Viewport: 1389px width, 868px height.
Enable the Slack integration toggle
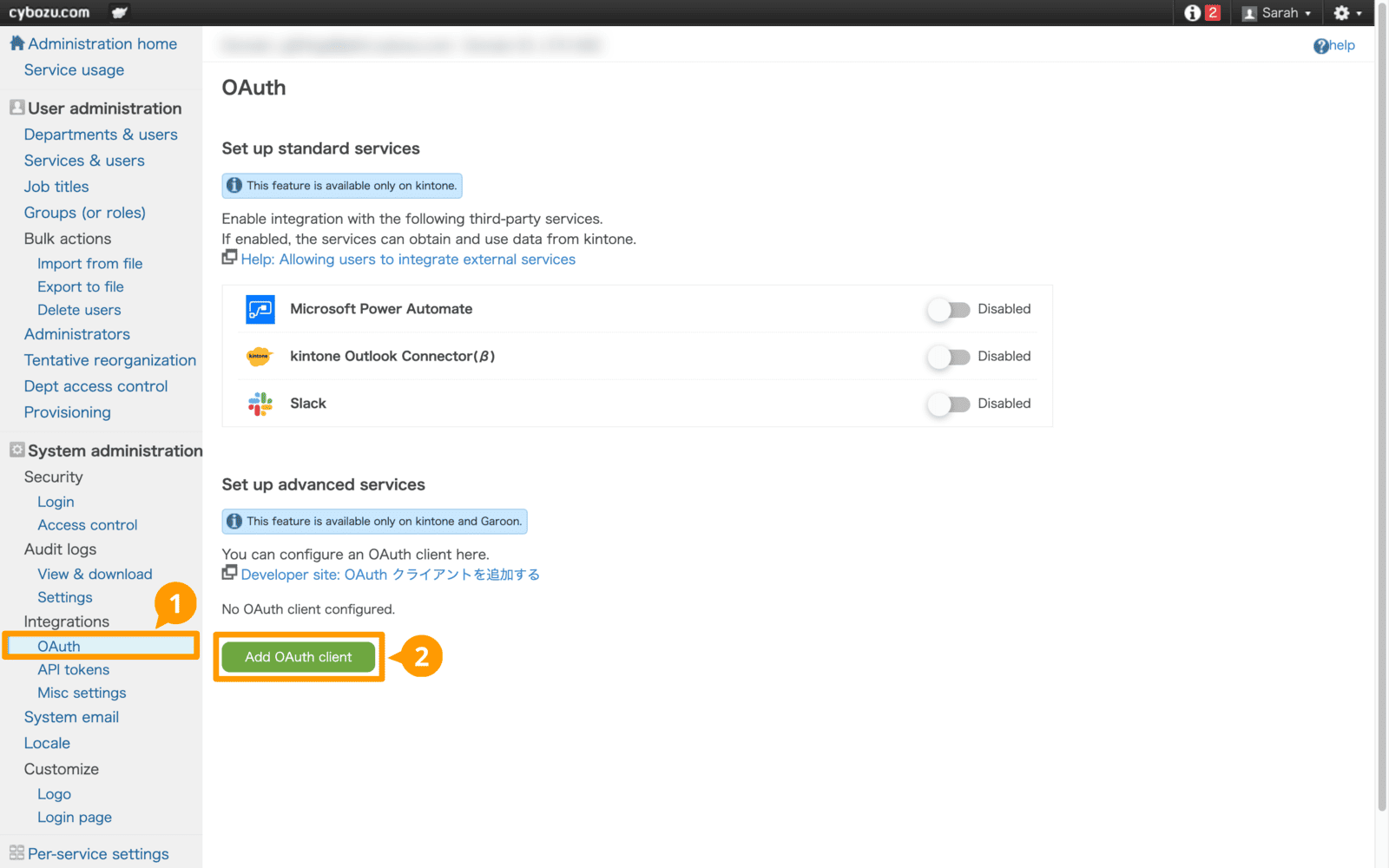[948, 404]
